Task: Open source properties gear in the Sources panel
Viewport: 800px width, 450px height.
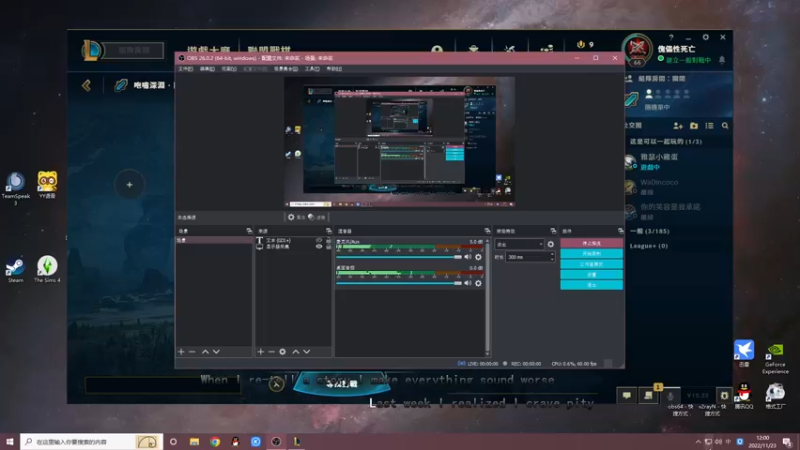Action: point(283,352)
